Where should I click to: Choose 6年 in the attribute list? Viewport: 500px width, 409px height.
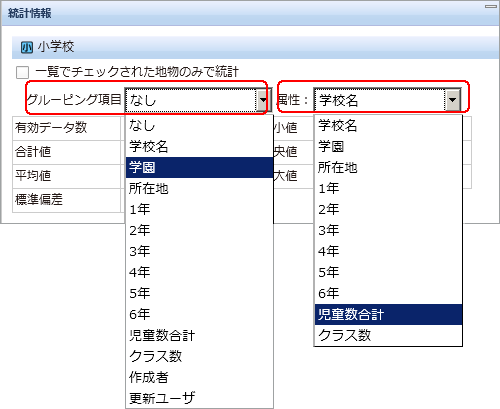pos(388,293)
